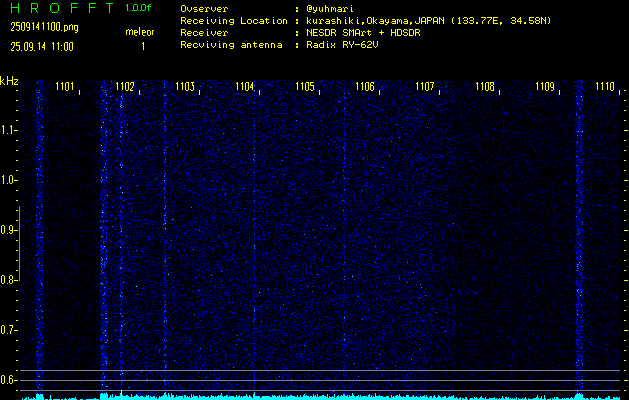Click the 1107 time marker
Screen dimensions: 629x400
tap(425, 86)
